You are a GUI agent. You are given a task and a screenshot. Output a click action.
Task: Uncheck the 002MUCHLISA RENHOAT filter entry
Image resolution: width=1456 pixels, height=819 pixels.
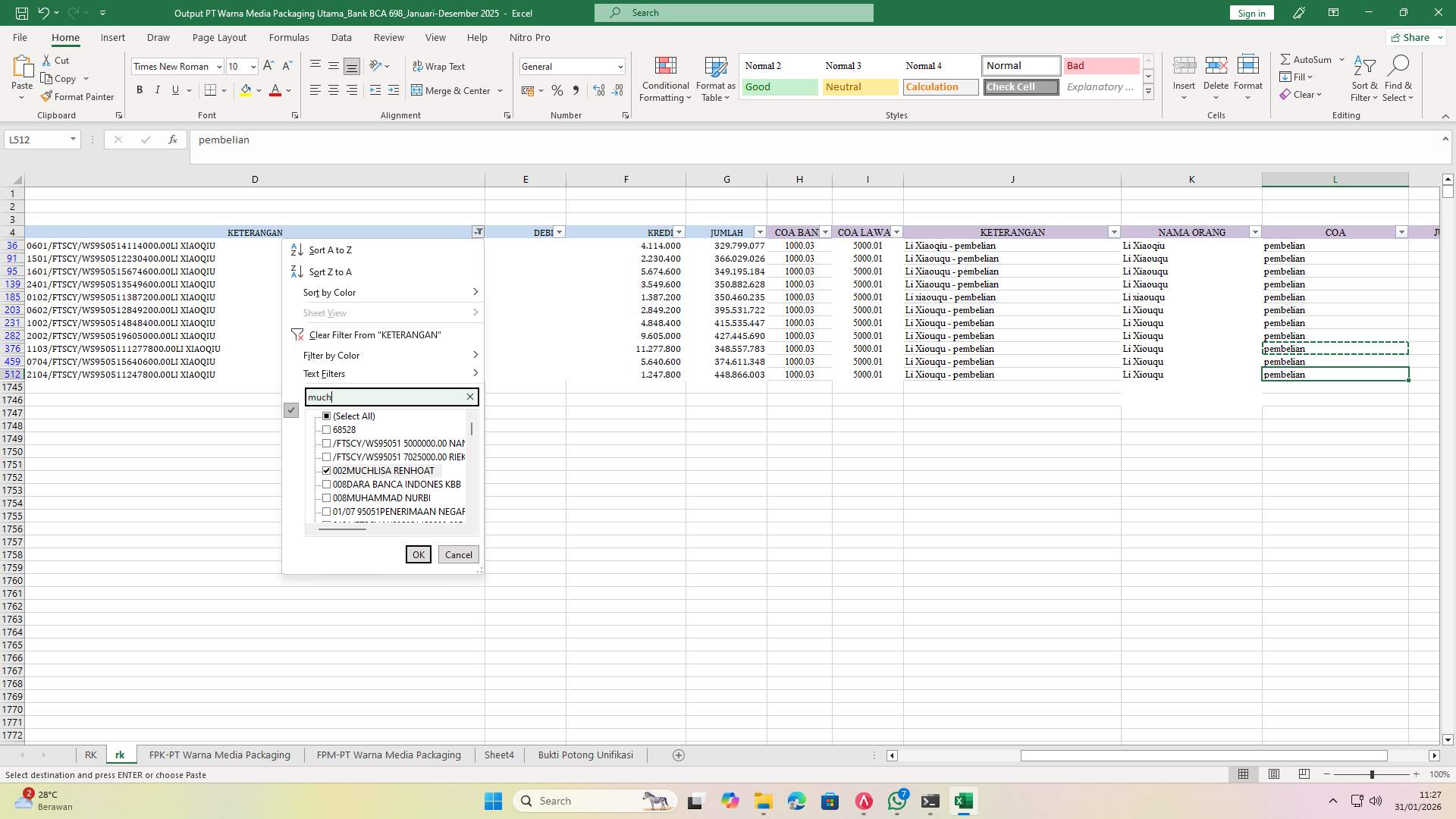(x=327, y=470)
